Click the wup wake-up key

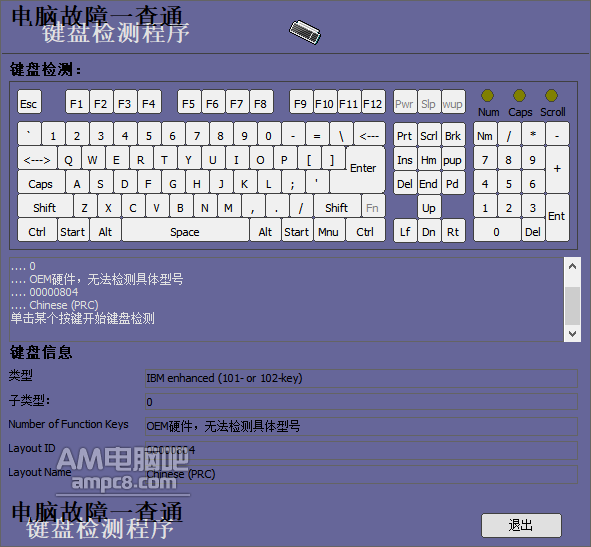453,102
